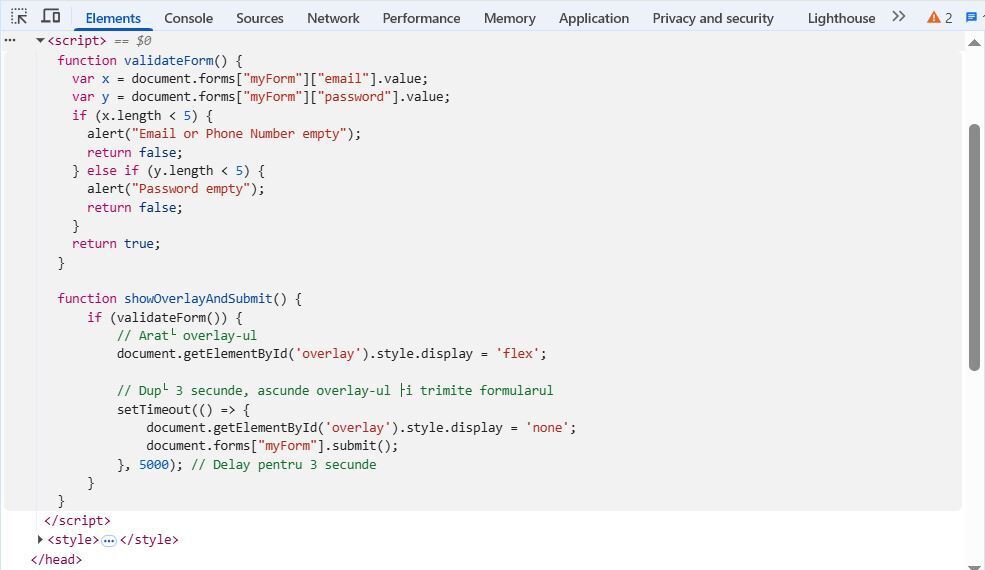Image resolution: width=985 pixels, height=570 pixels.
Task: Open the warnings counter showing 2
Action: coord(940,18)
